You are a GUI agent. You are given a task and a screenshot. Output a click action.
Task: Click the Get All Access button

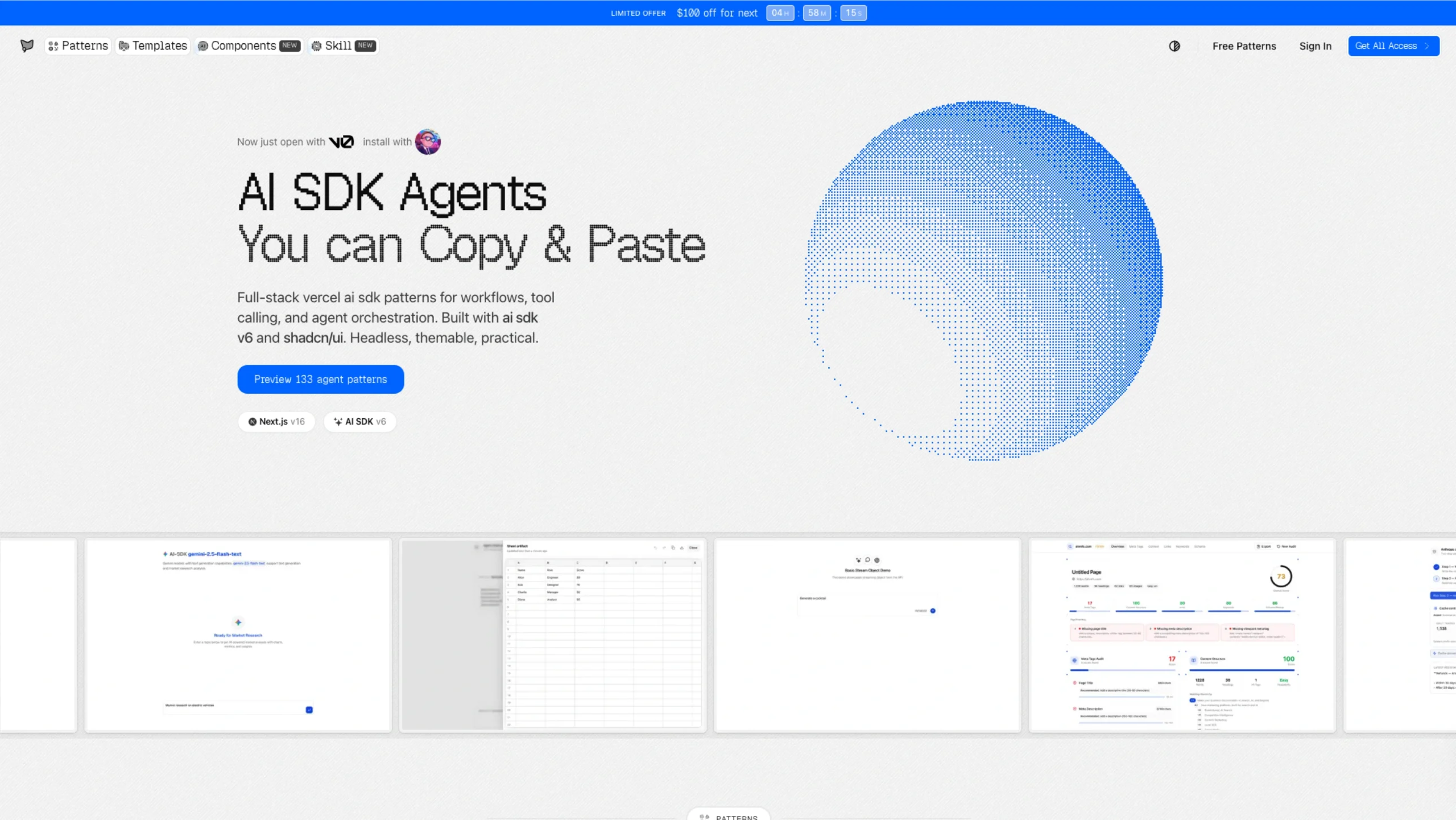1393,46
